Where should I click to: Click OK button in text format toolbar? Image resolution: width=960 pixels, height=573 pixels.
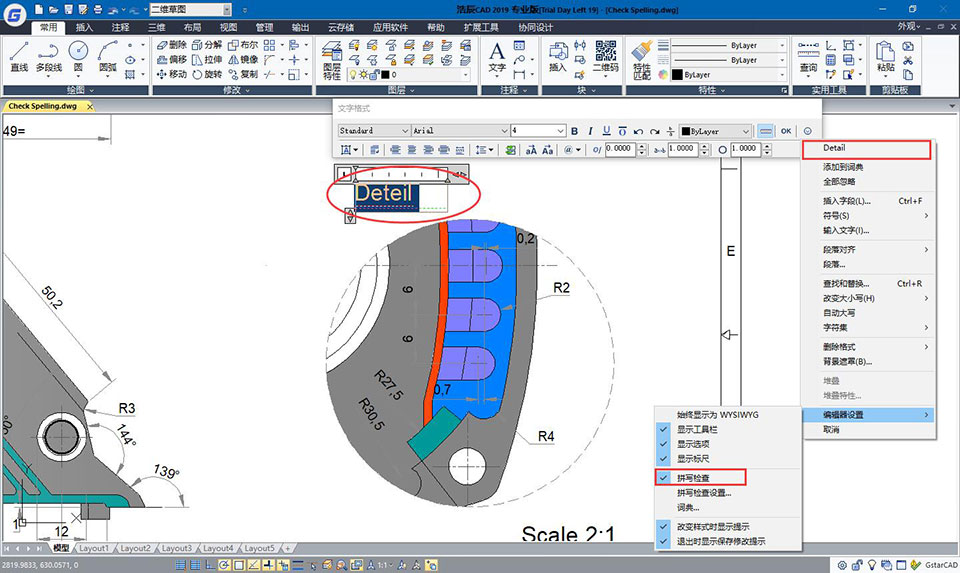786,131
